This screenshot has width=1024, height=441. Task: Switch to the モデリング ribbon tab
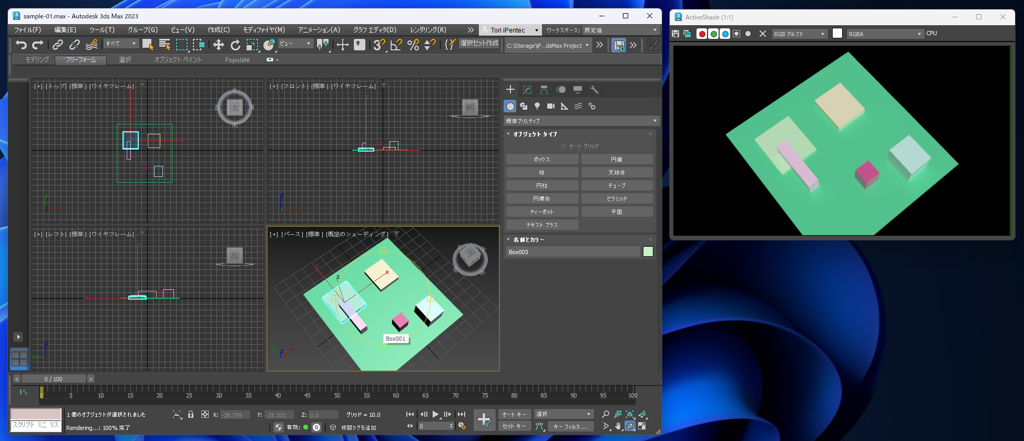[x=37, y=59]
